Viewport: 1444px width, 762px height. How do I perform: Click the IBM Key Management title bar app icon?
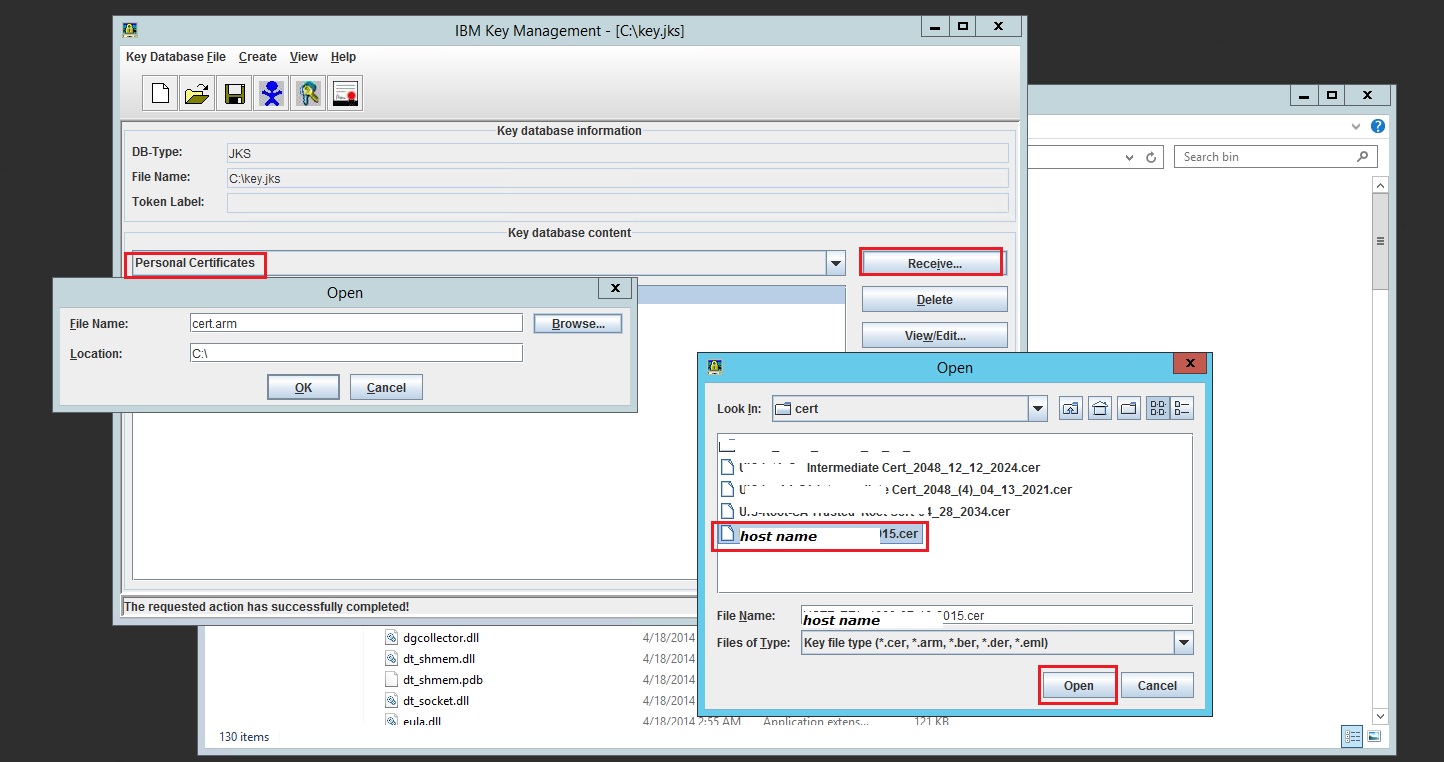coord(130,30)
